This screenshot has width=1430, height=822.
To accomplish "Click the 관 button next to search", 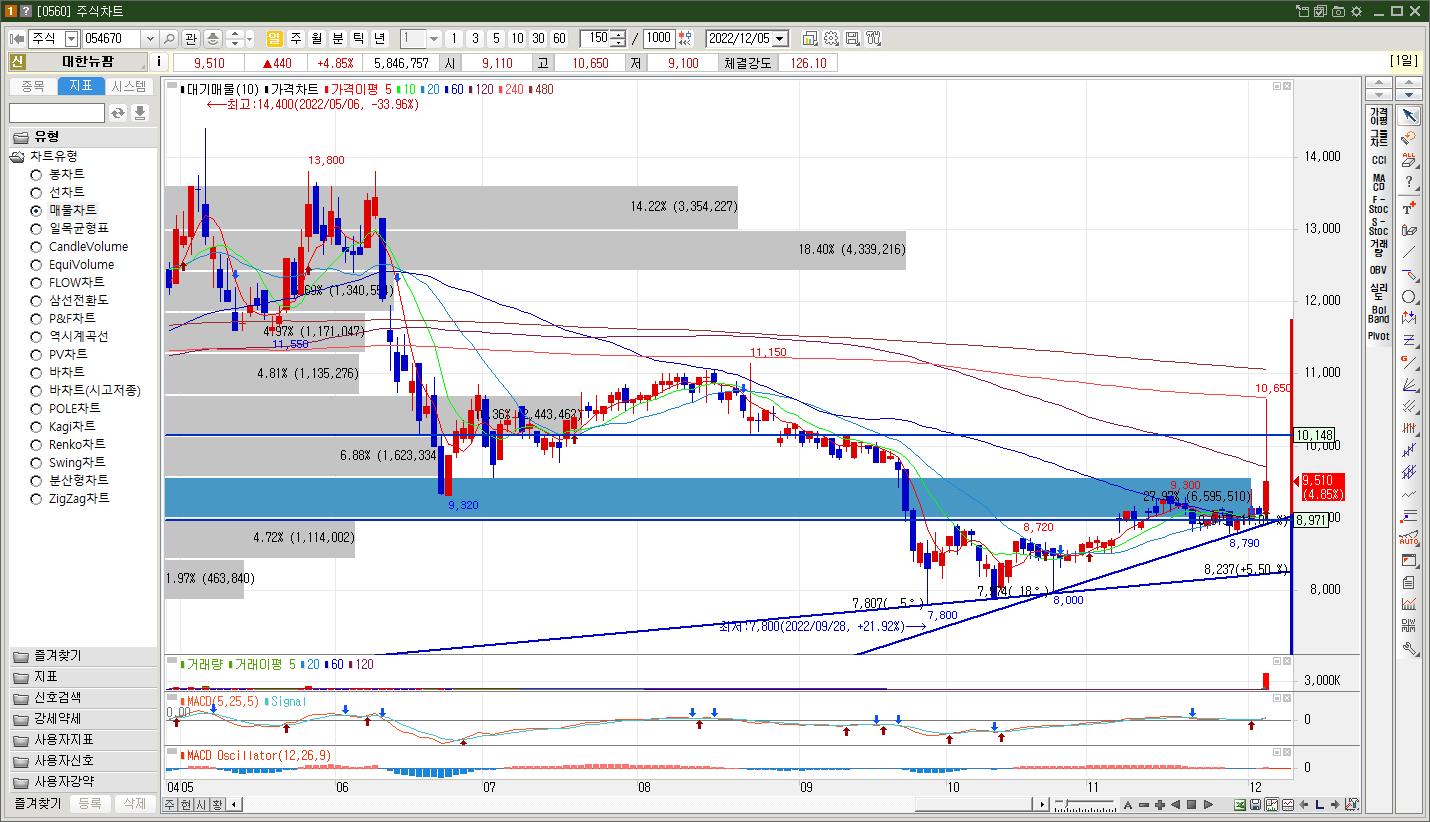I will coord(191,39).
